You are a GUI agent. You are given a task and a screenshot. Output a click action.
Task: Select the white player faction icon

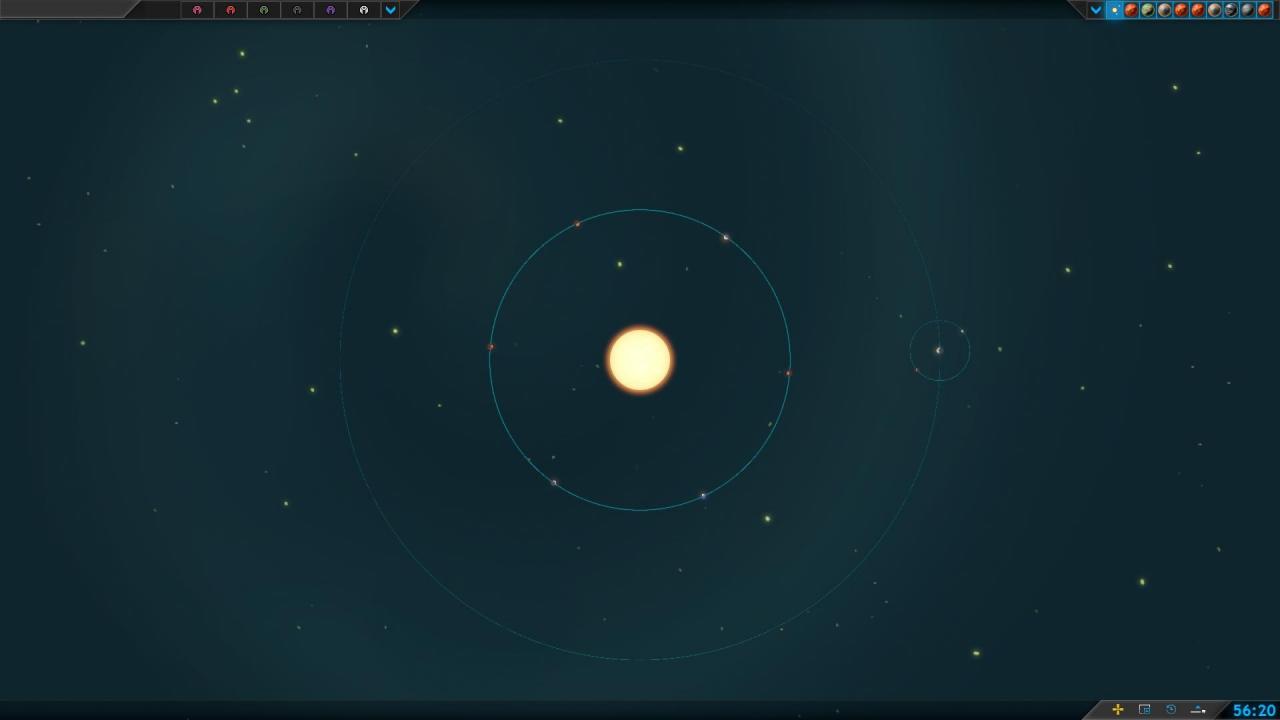pyautogui.click(x=364, y=10)
